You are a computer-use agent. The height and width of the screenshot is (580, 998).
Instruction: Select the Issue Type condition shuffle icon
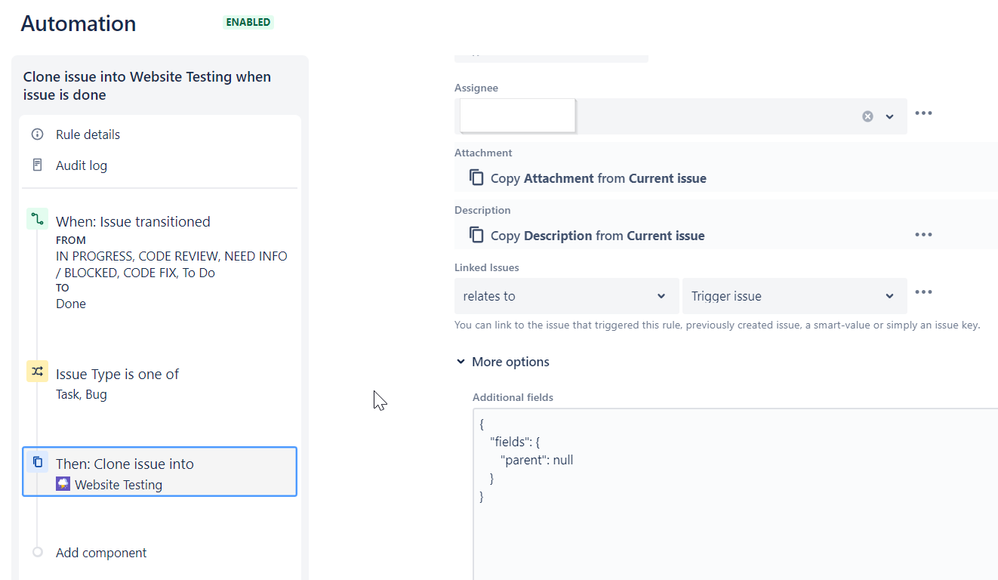[37, 371]
